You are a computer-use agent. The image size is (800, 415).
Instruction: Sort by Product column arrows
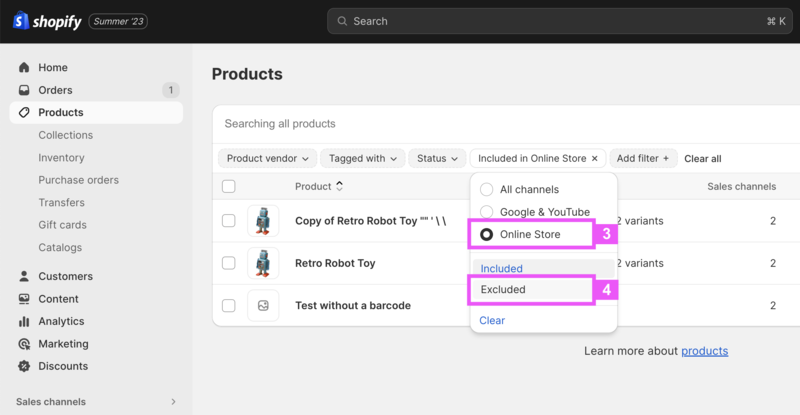[339, 186]
